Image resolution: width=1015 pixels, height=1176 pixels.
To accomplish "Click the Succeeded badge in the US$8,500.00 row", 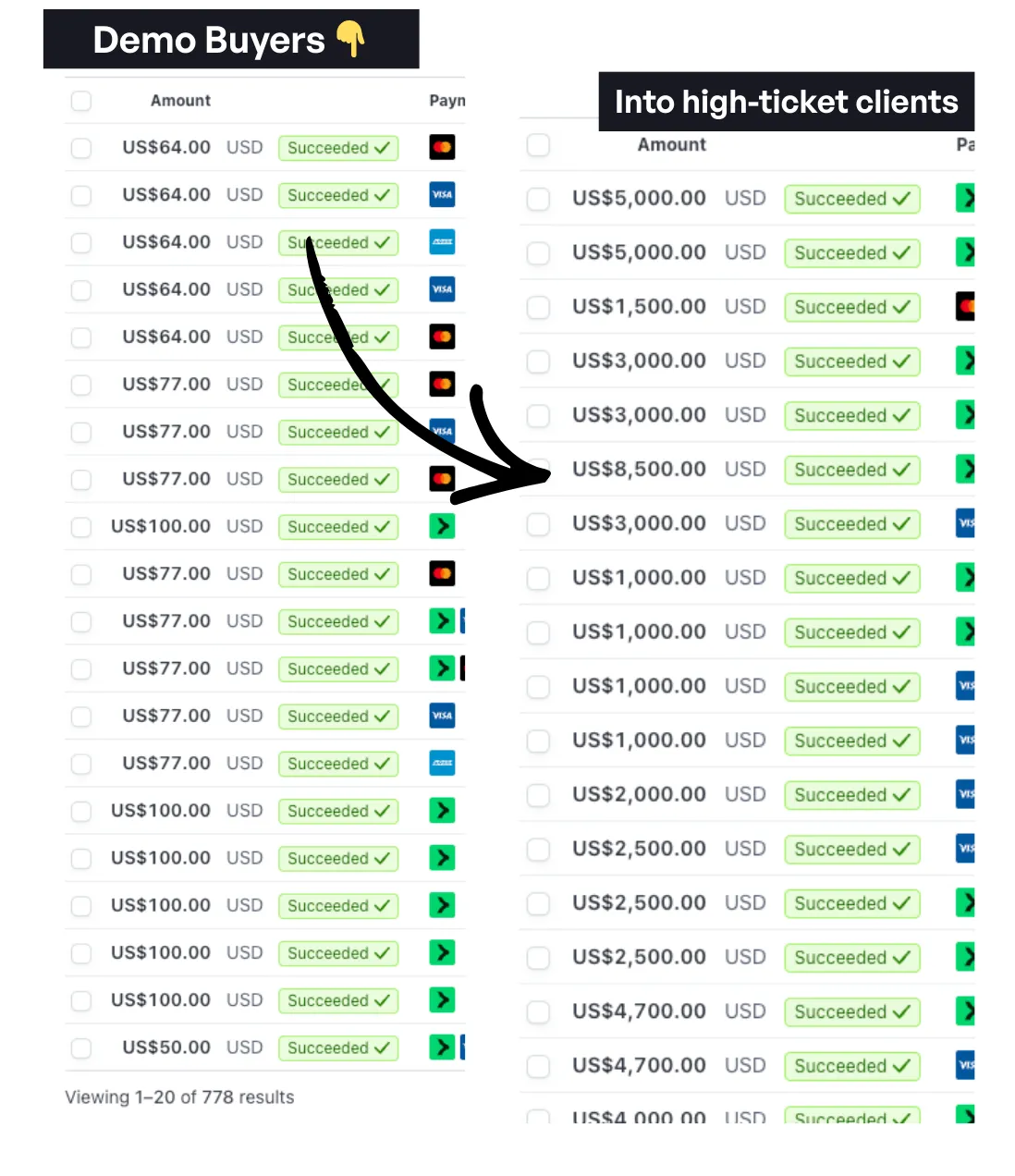I will click(851, 470).
